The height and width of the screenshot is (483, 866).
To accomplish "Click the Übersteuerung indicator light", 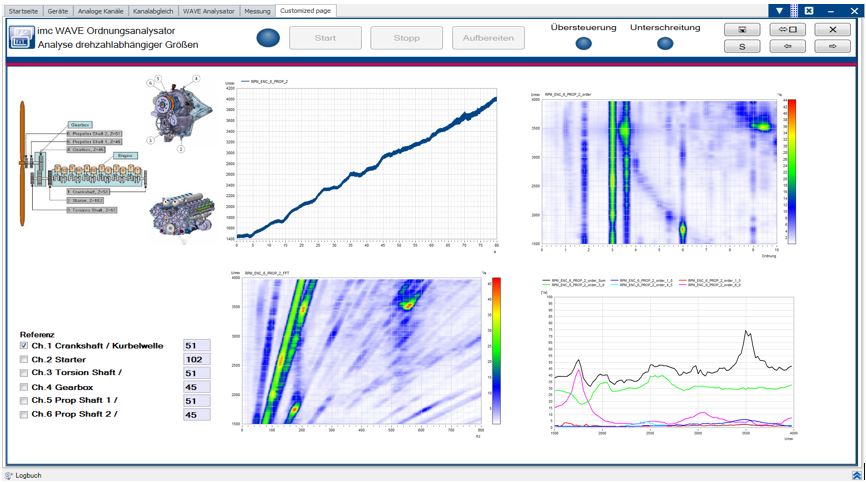I will click(584, 44).
